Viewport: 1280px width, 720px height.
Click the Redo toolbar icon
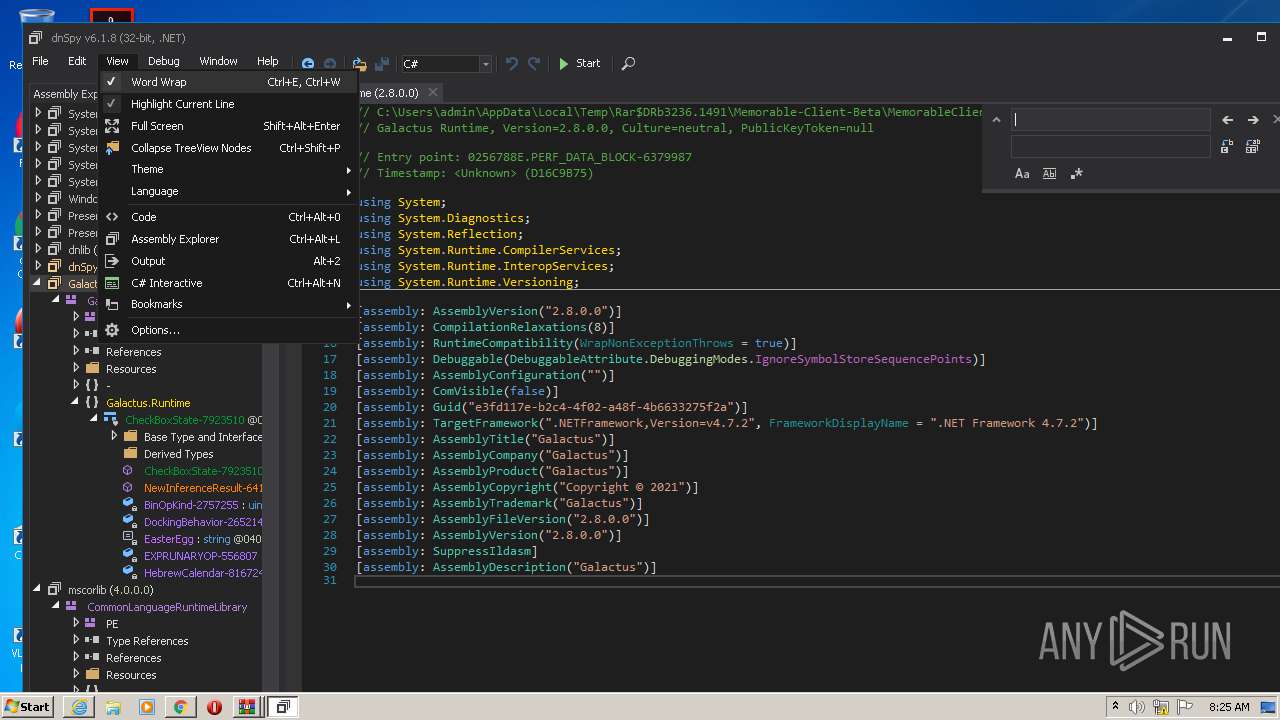click(534, 63)
